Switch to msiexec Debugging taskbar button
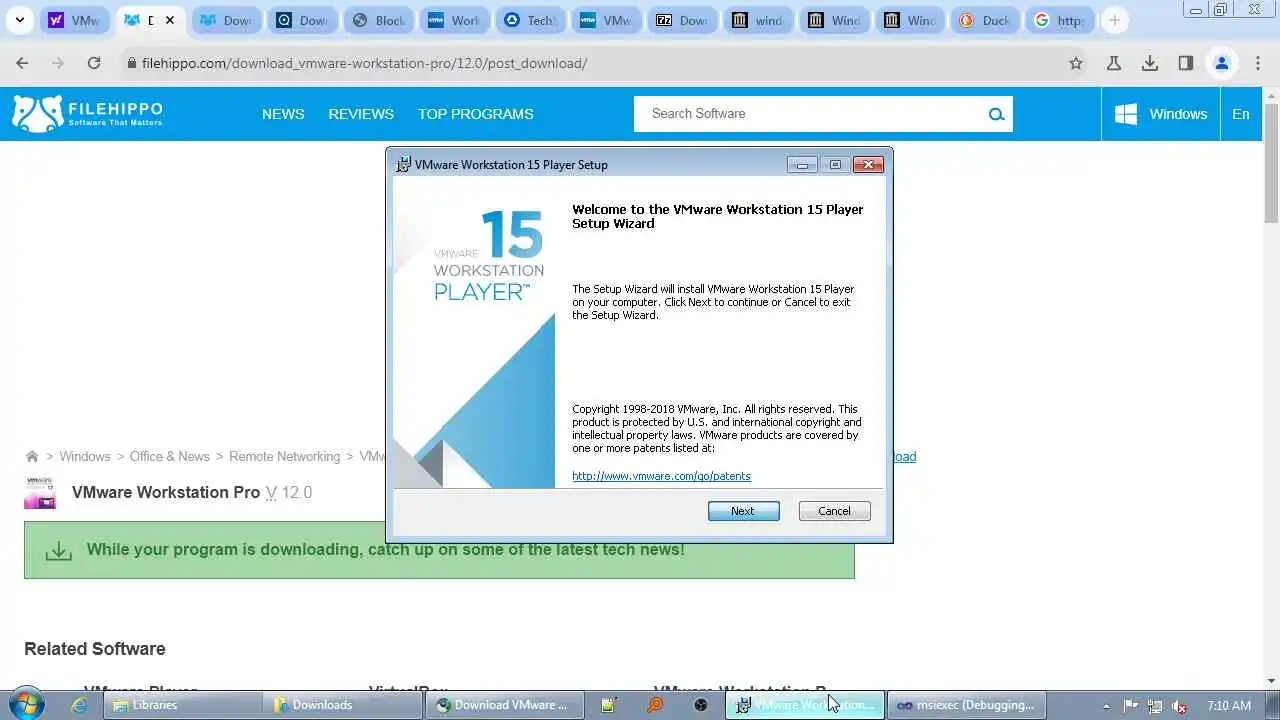Screen dimensions: 1280x720 [966, 705]
